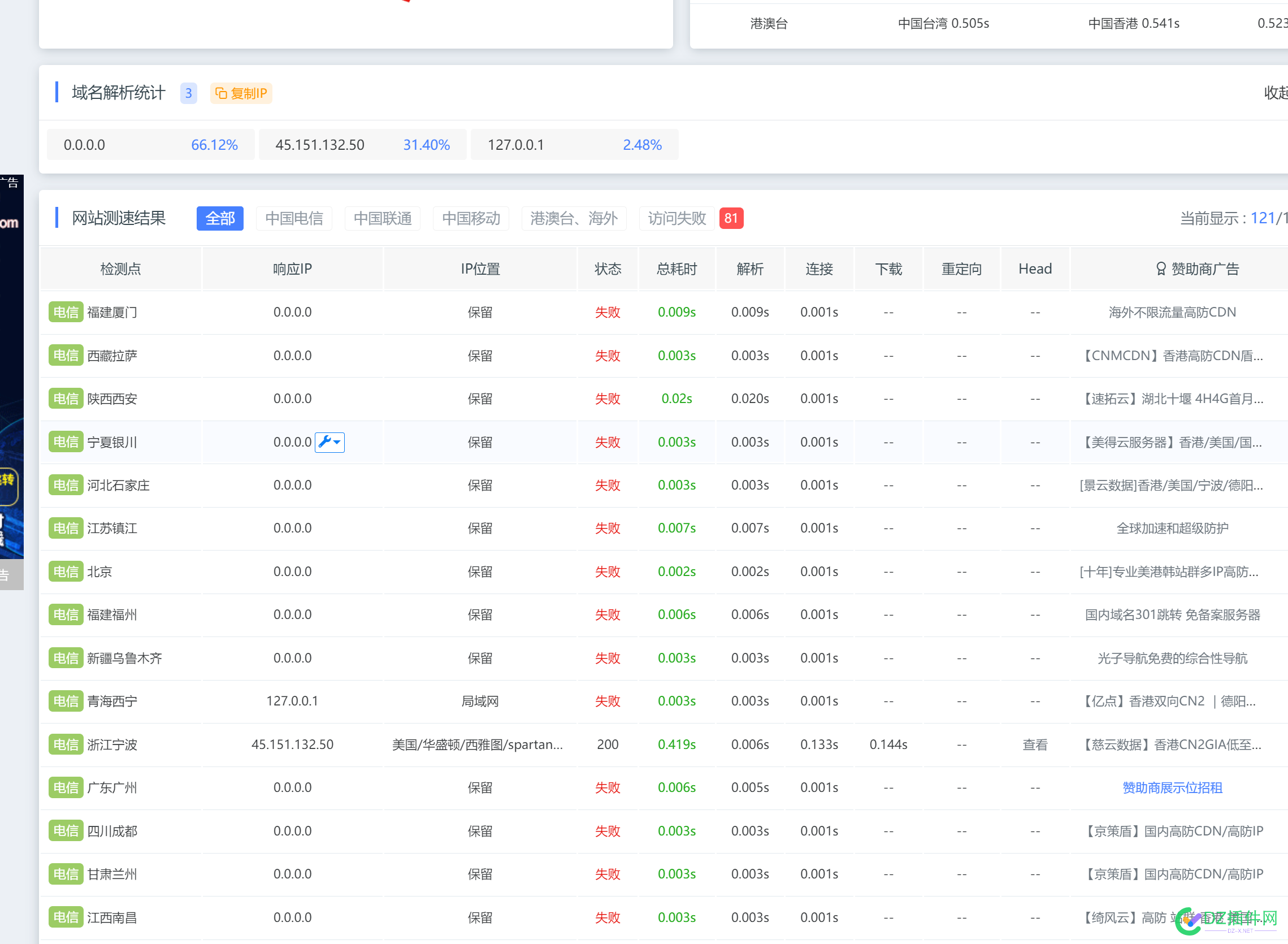Open 【慈云数据】香港CN2GIA ad link
This screenshot has height=944, width=1288.
tap(1172, 744)
